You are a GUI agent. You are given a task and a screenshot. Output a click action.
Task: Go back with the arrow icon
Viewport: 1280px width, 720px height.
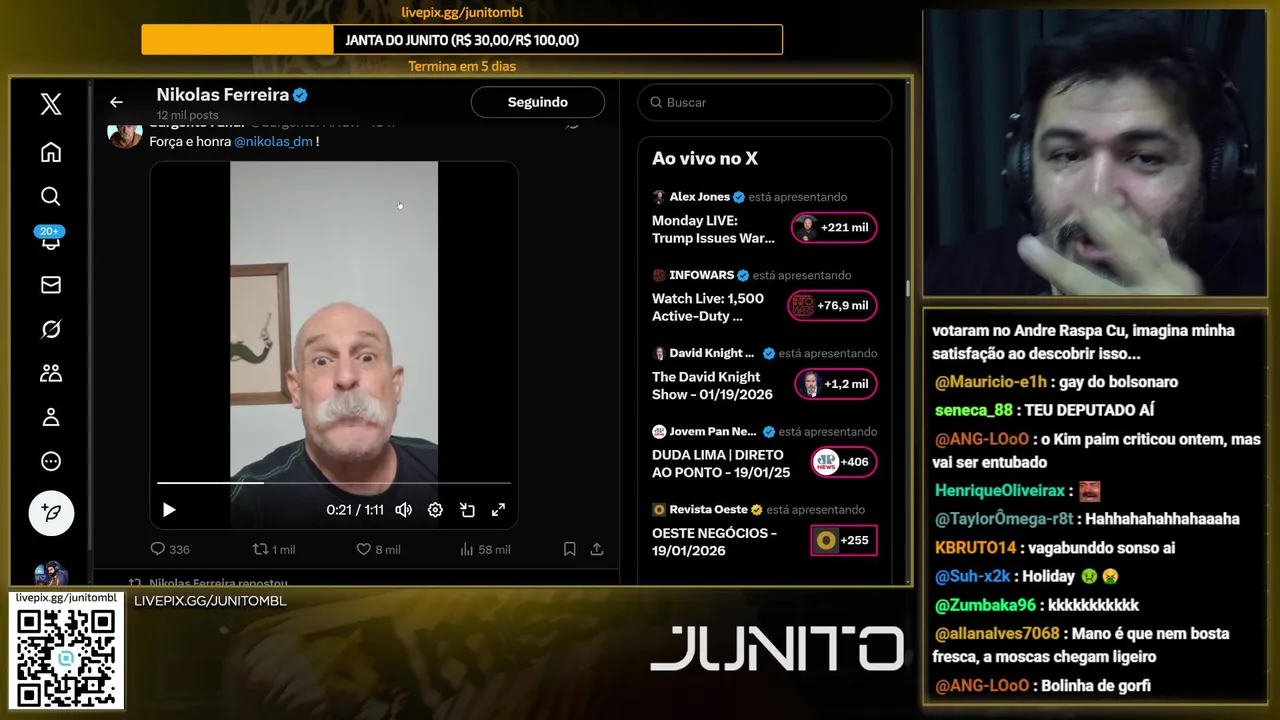pyautogui.click(x=116, y=102)
